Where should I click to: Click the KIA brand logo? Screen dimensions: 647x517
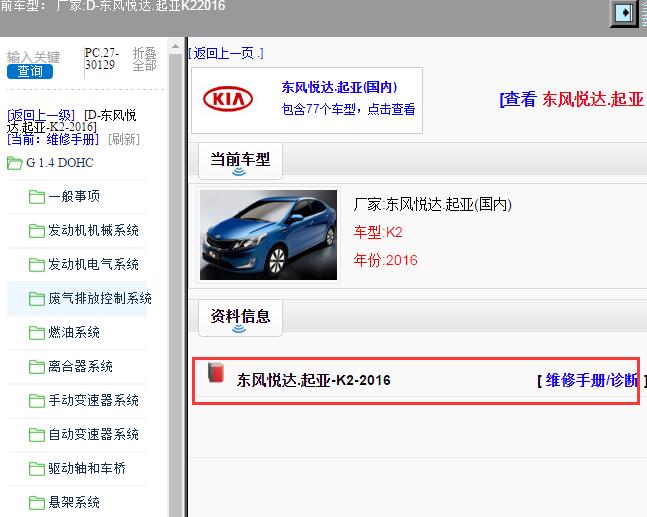click(x=228, y=99)
